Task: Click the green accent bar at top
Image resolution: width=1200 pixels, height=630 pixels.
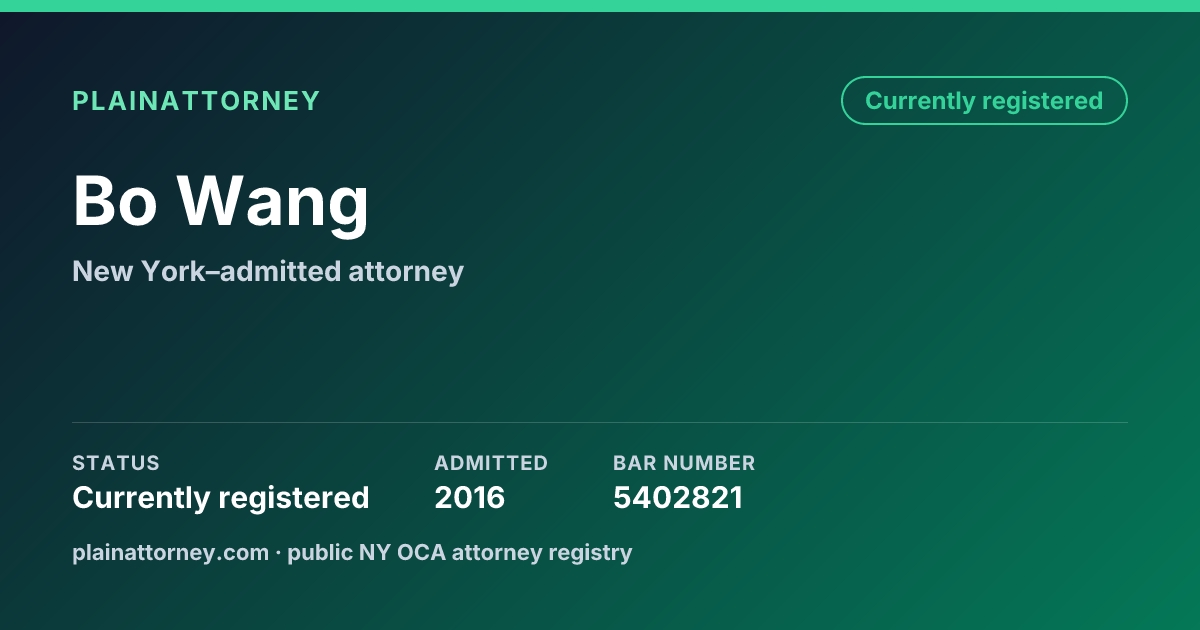Action: pyautogui.click(x=600, y=6)
